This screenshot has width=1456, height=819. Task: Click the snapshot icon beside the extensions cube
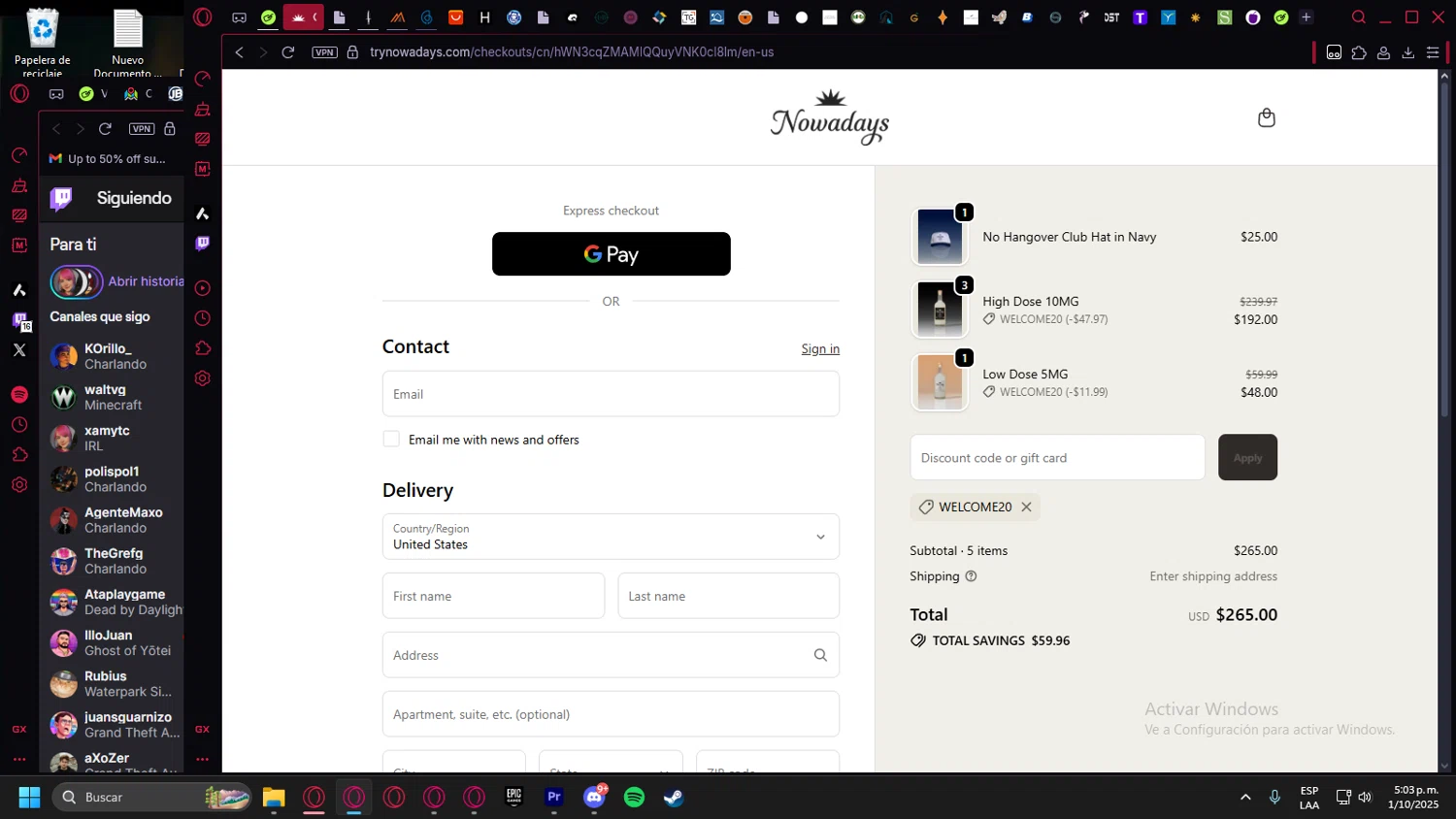tap(1335, 52)
